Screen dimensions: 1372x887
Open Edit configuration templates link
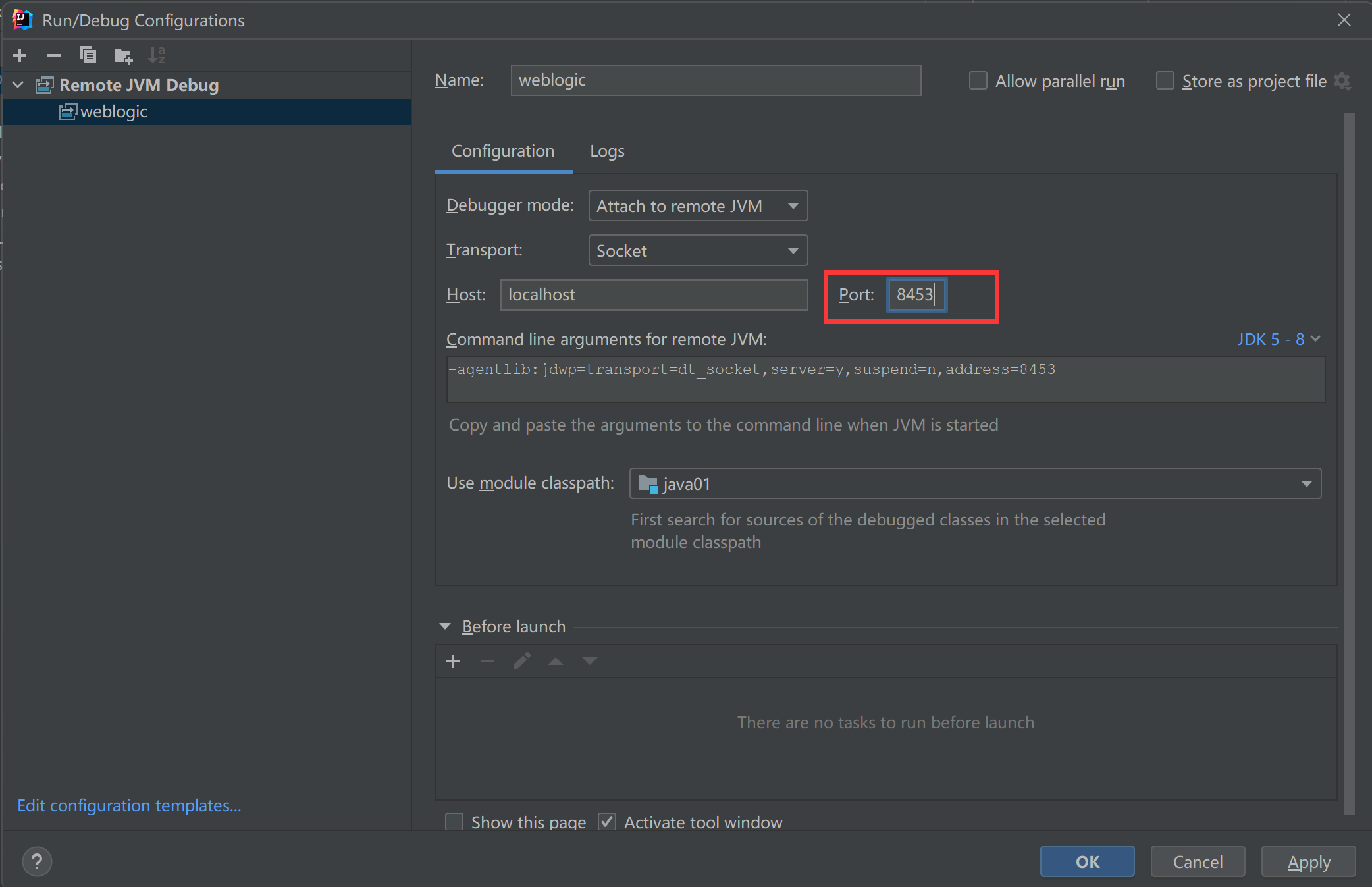coord(129,805)
